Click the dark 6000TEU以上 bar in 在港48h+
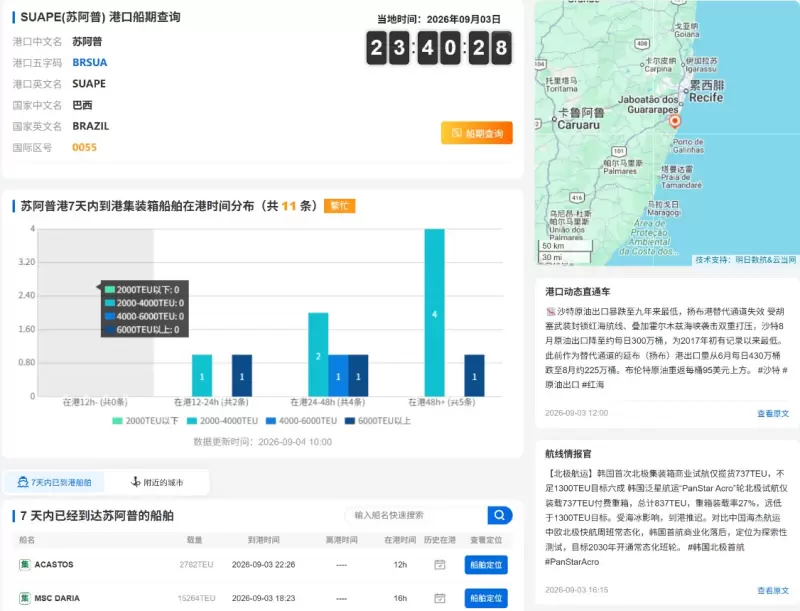 (x=474, y=375)
